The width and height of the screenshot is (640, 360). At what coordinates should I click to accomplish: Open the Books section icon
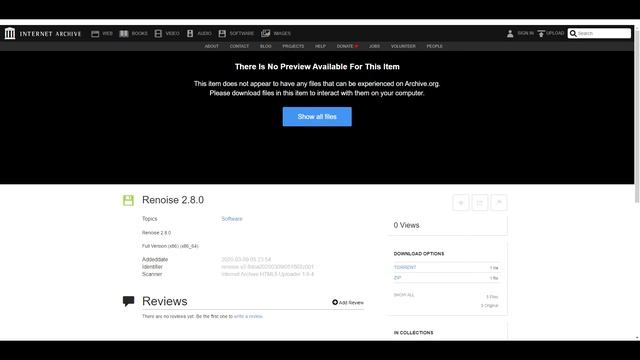[124, 33]
